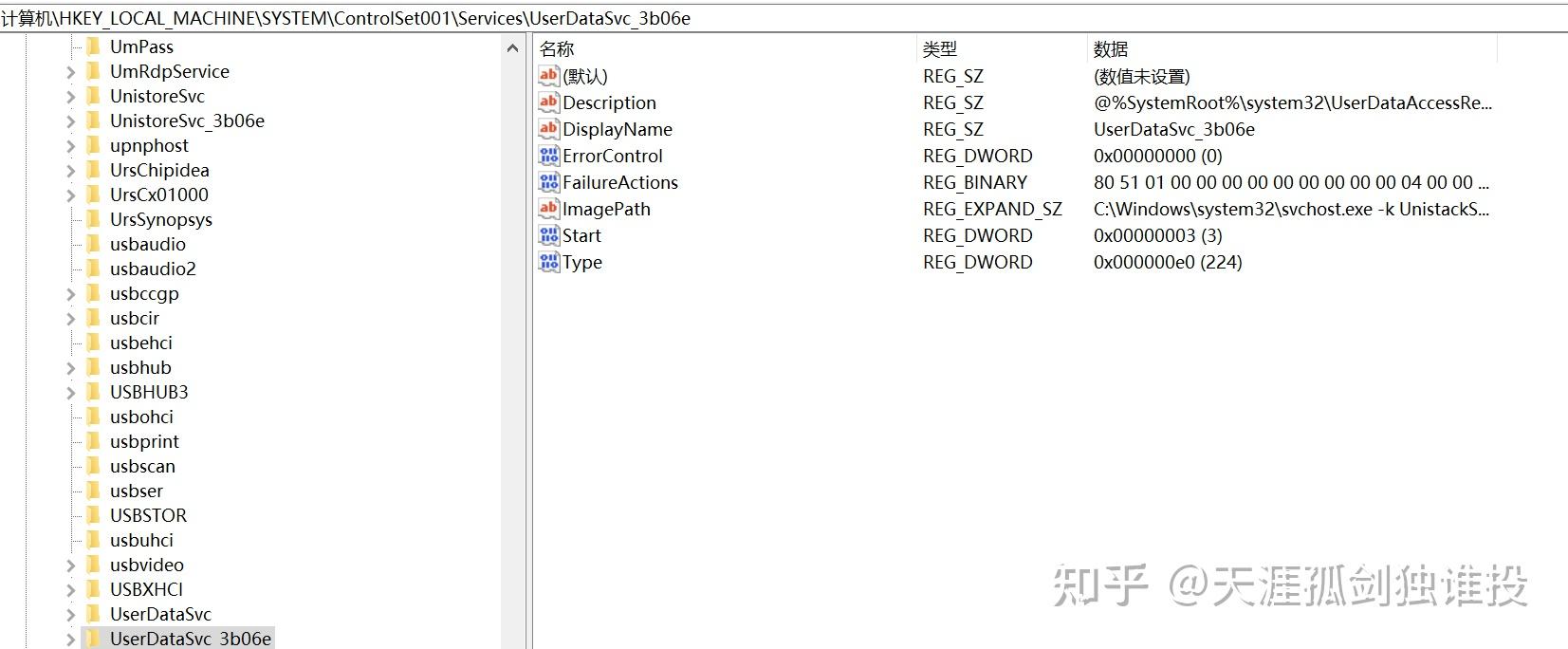
Task: Expand the UserDataSvc key
Action: (x=70, y=614)
